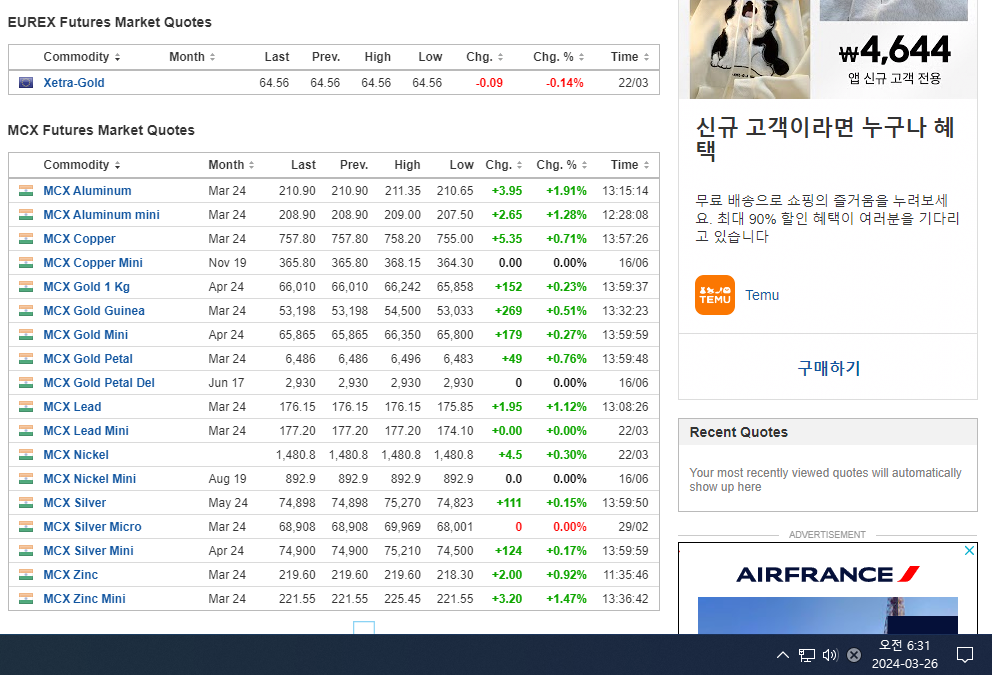Sort the EUREX table by Commodity column
This screenshot has width=992, height=675.
click(82, 57)
